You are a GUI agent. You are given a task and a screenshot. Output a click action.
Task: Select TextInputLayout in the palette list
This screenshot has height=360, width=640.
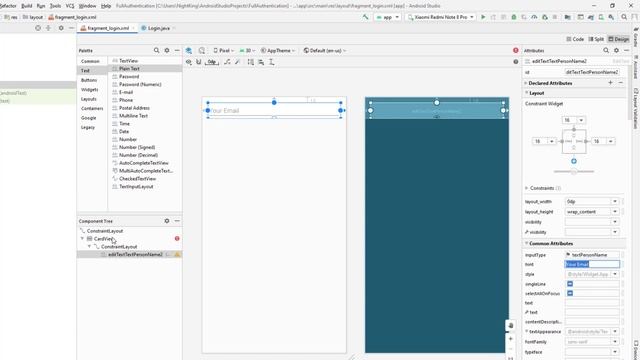[x=136, y=187]
